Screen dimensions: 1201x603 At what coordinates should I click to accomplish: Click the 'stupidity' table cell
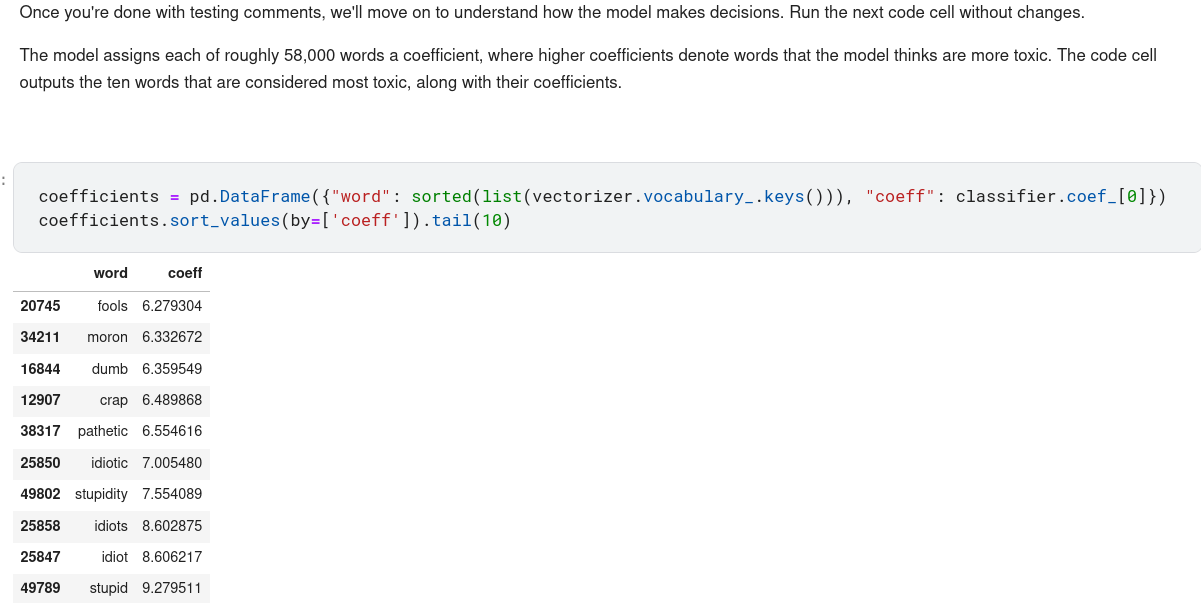[x=101, y=494]
